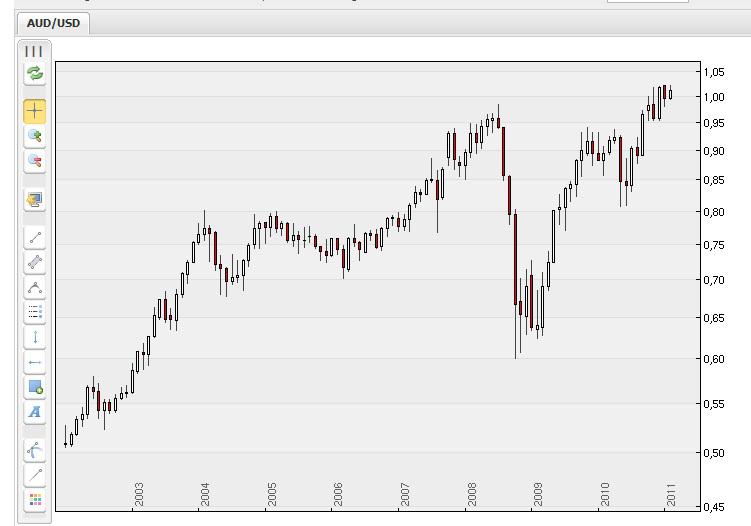Open the color palette grid tool
Screen dimensions: 751x526
[x=34, y=501]
